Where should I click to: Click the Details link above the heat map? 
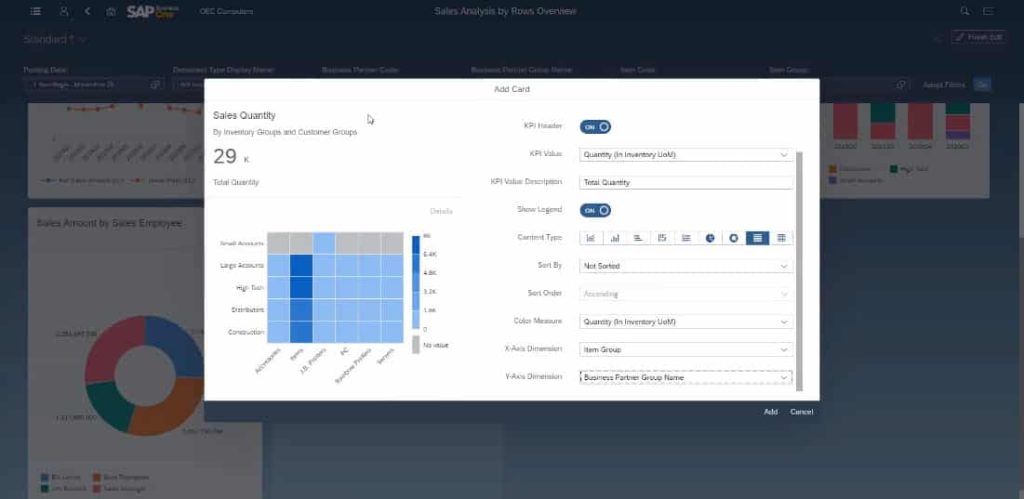(x=441, y=211)
